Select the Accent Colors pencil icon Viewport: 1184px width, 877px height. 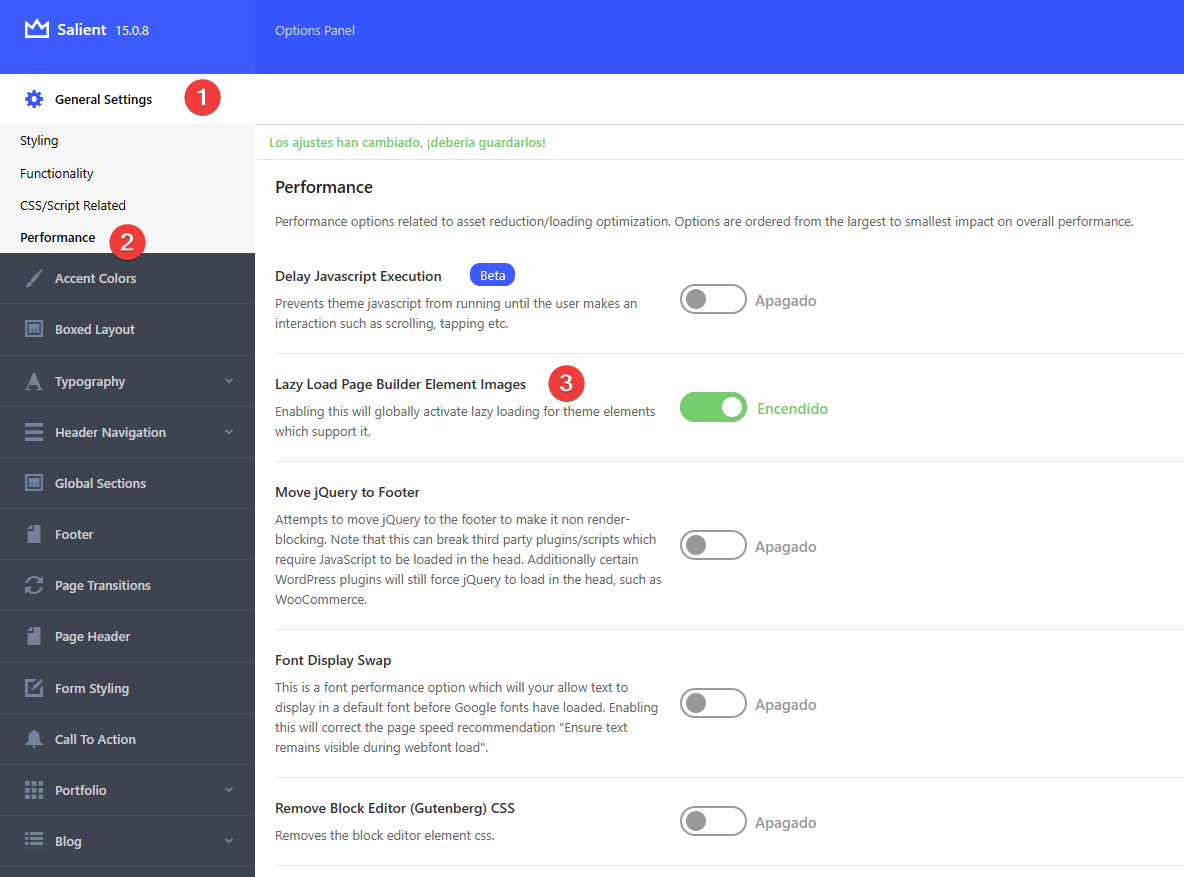tap(35, 278)
